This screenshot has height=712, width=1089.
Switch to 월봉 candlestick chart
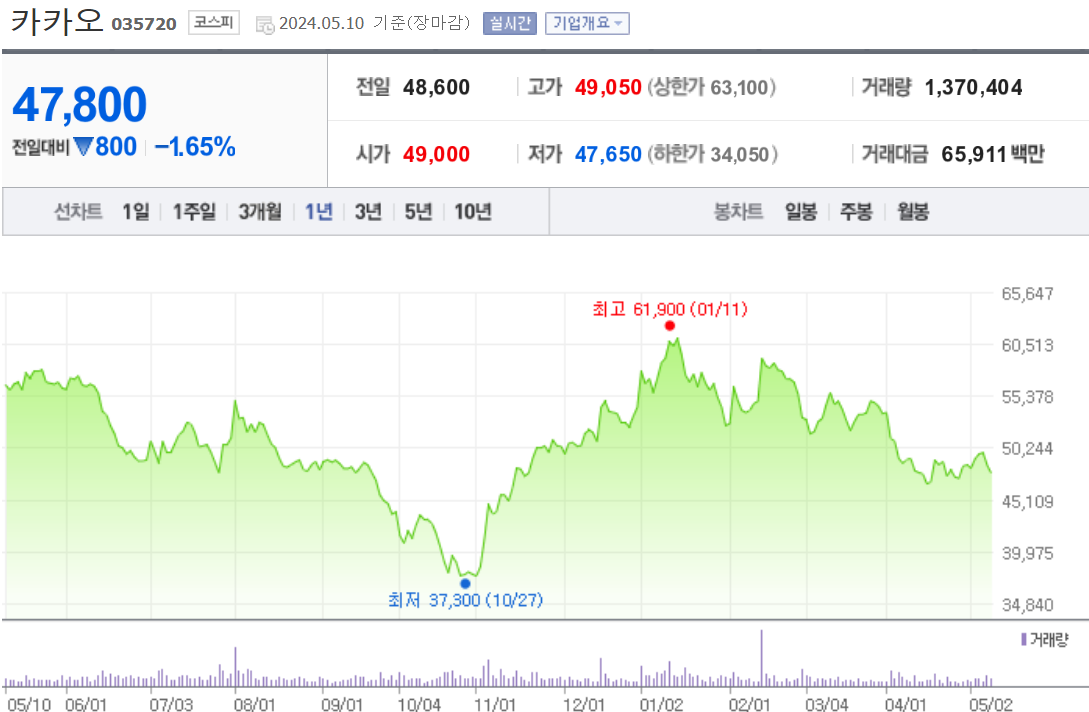click(913, 211)
